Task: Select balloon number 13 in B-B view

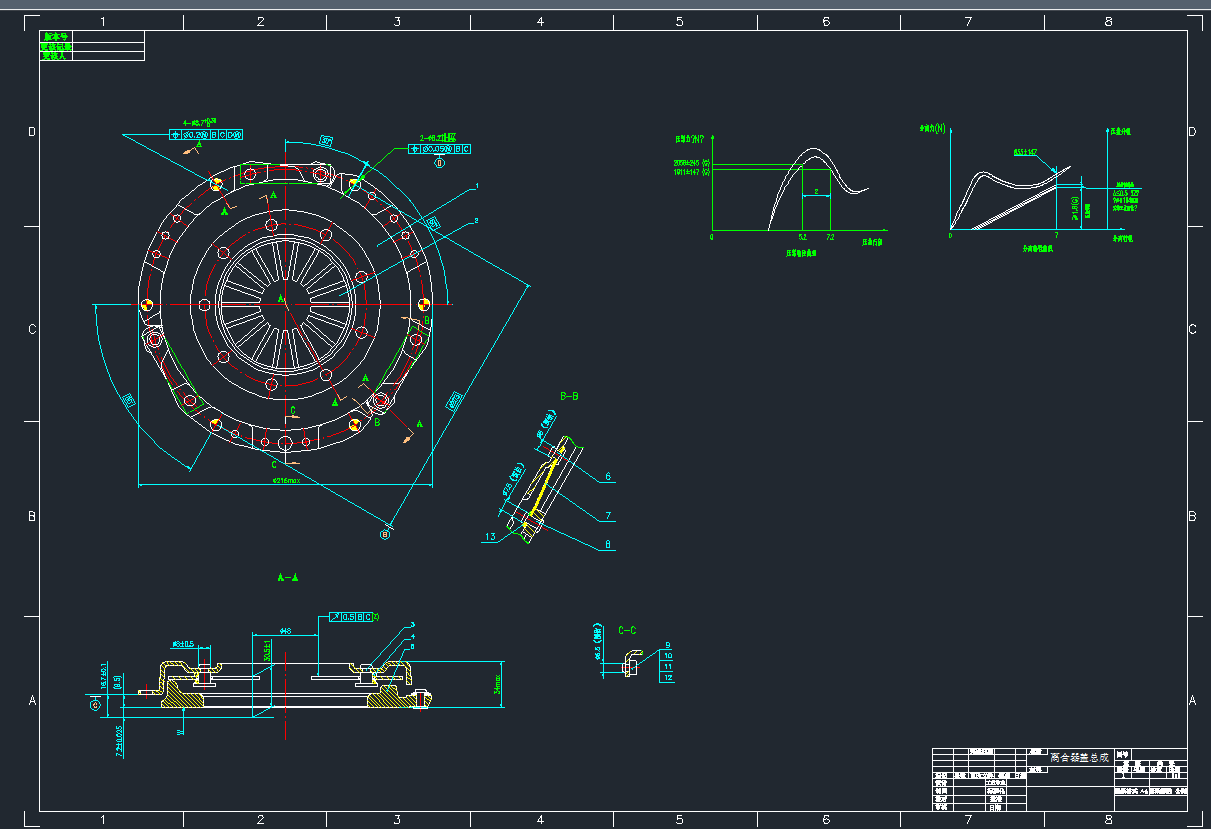Action: [x=490, y=537]
